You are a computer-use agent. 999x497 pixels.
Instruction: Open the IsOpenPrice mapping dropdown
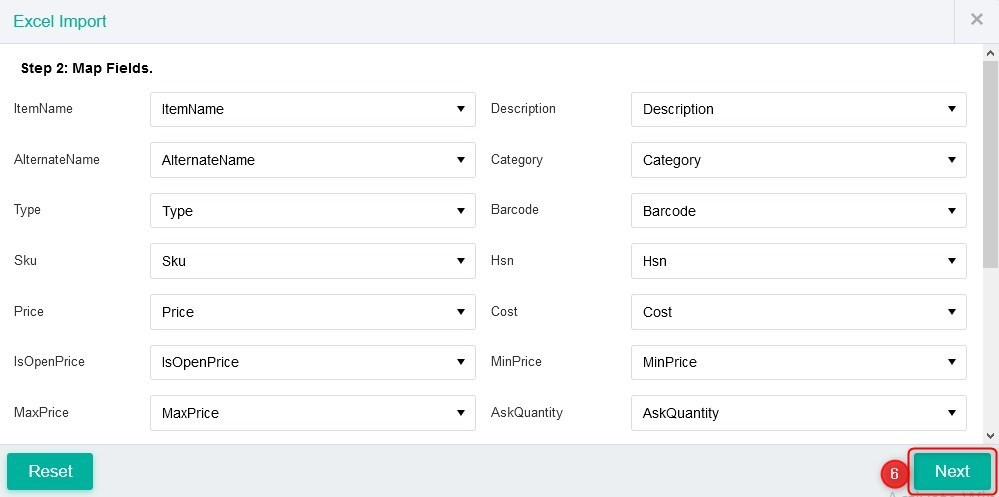tap(312, 362)
